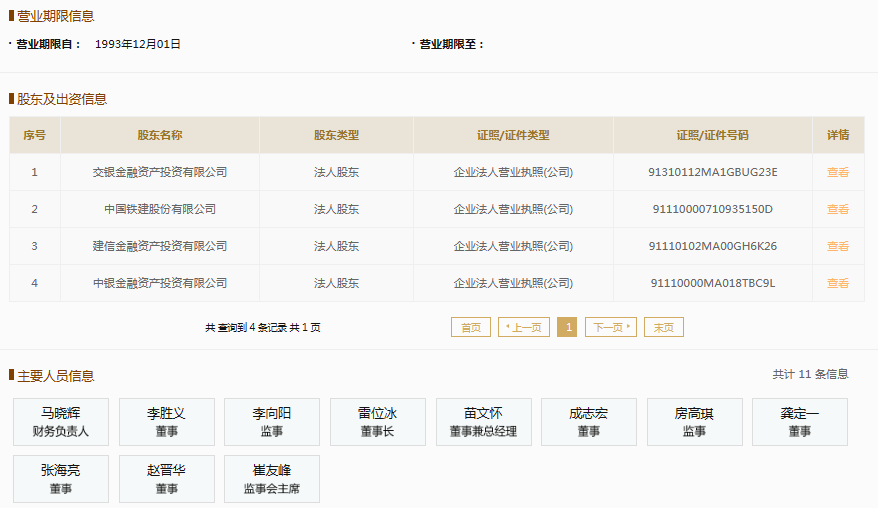Screen dimensions: 878x508
Task: Click 证照/证件号码 column header
Action: [712, 135]
